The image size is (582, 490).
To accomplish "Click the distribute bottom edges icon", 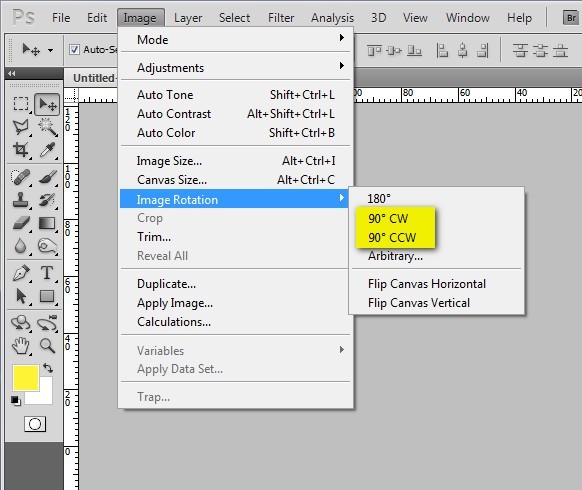I will click(560, 50).
